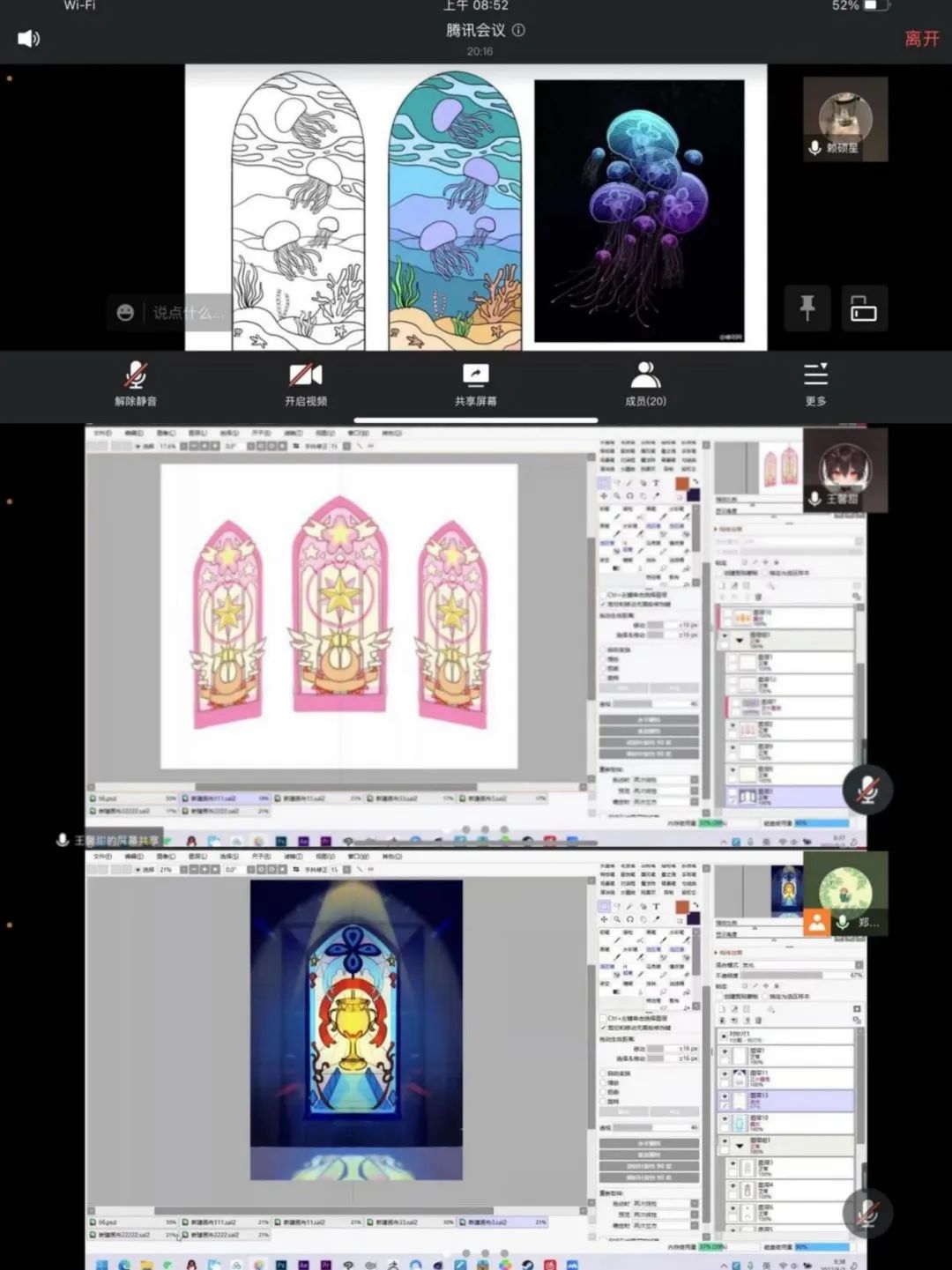Open 确定时 dropdown in bottom screenshot
Screen dimensions: 952x1270
(x=666, y=1224)
